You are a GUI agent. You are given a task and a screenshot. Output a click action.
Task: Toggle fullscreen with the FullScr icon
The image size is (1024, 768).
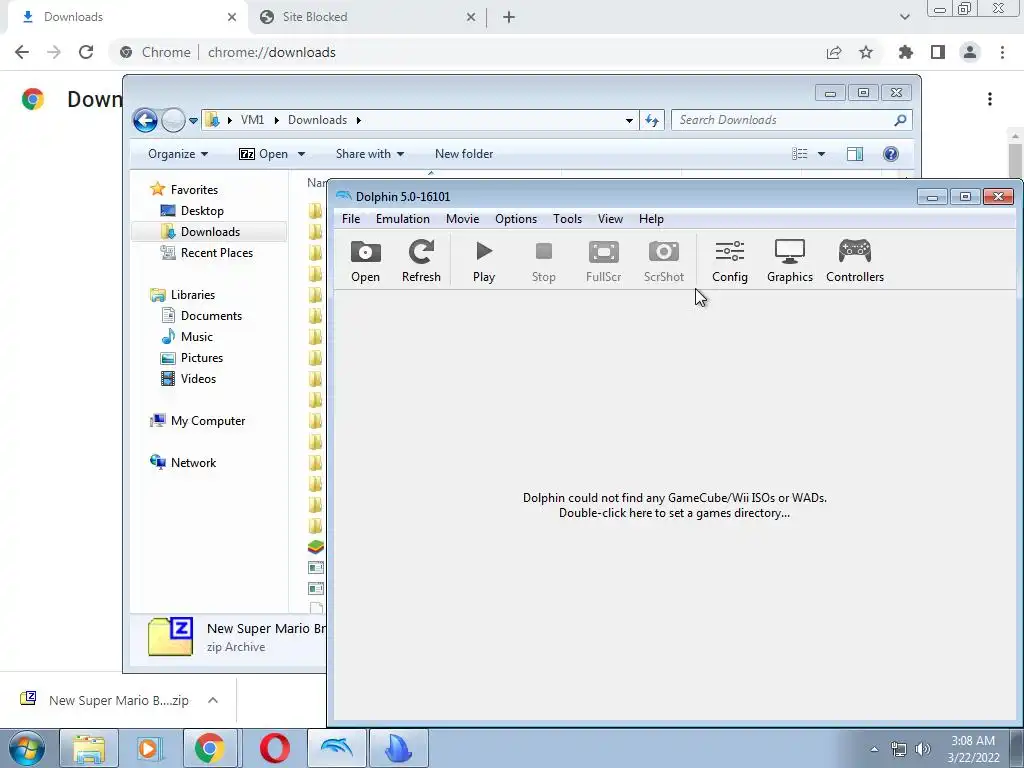pyautogui.click(x=603, y=261)
